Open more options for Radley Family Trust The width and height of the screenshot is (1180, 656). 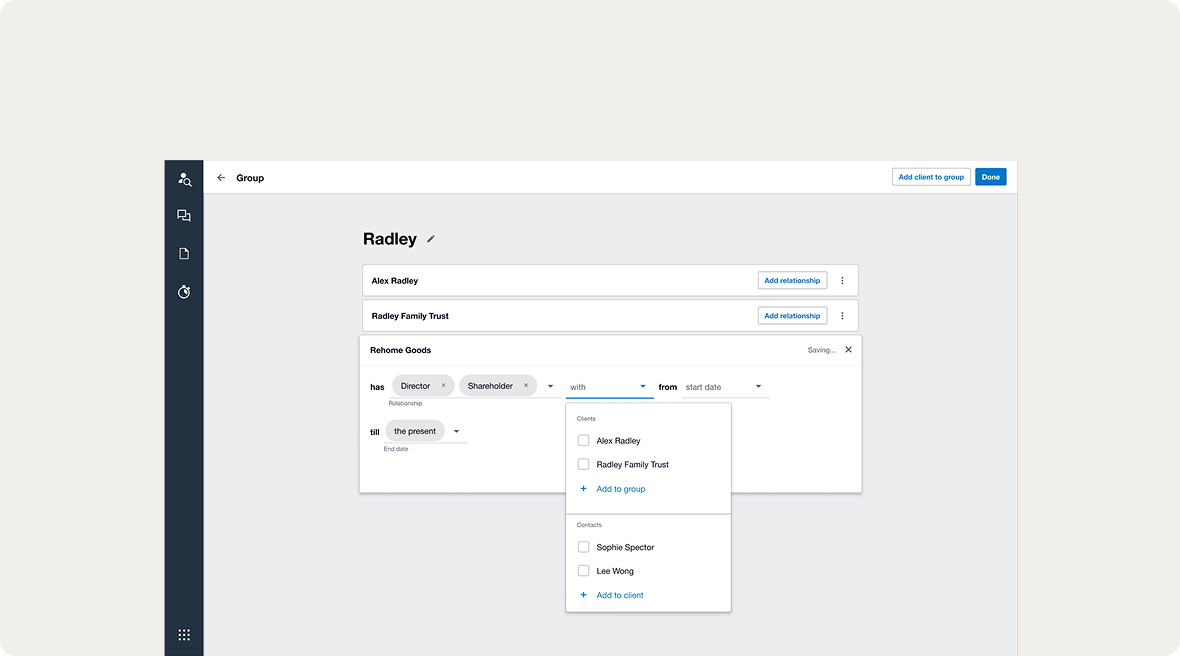[842, 316]
